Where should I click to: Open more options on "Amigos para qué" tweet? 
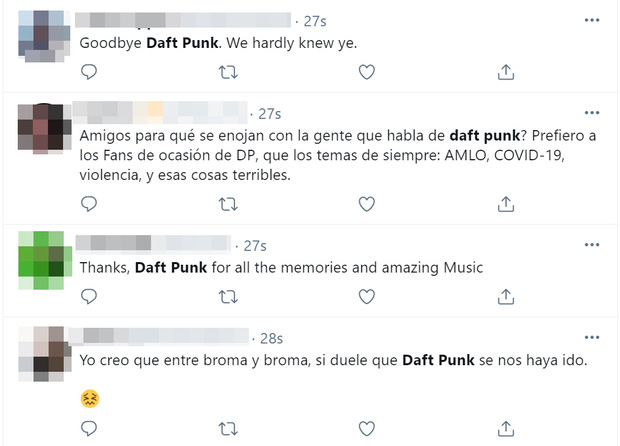[x=592, y=113]
